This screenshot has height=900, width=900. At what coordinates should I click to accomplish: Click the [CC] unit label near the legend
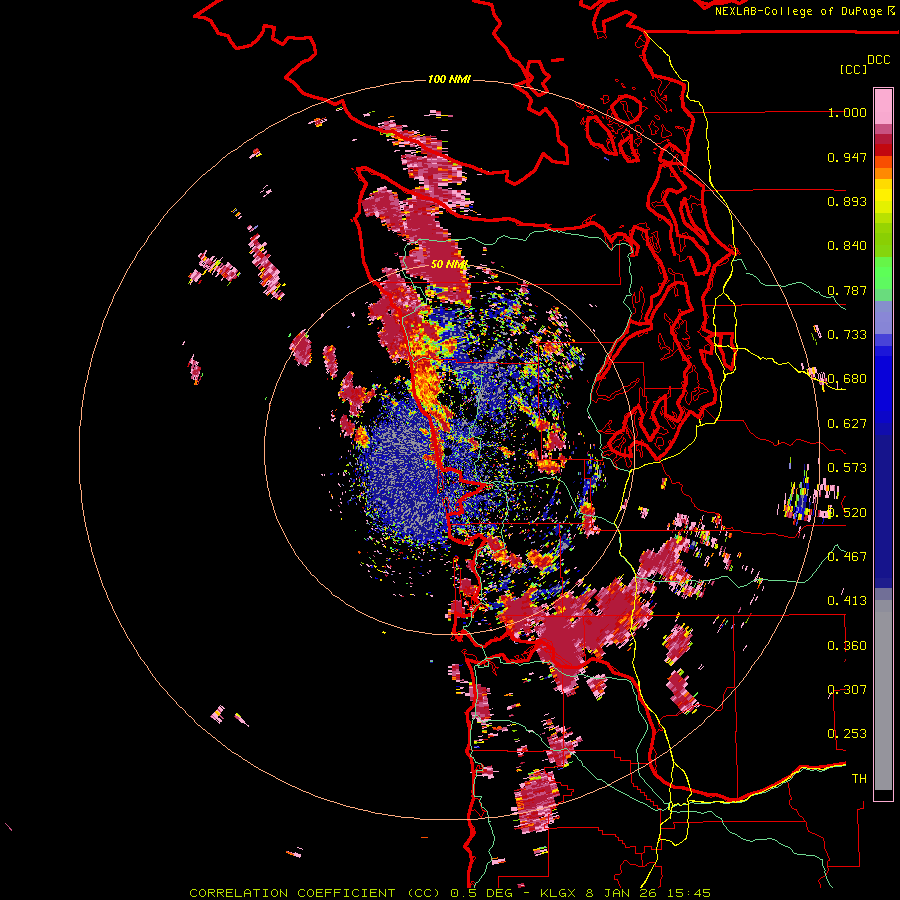853,69
